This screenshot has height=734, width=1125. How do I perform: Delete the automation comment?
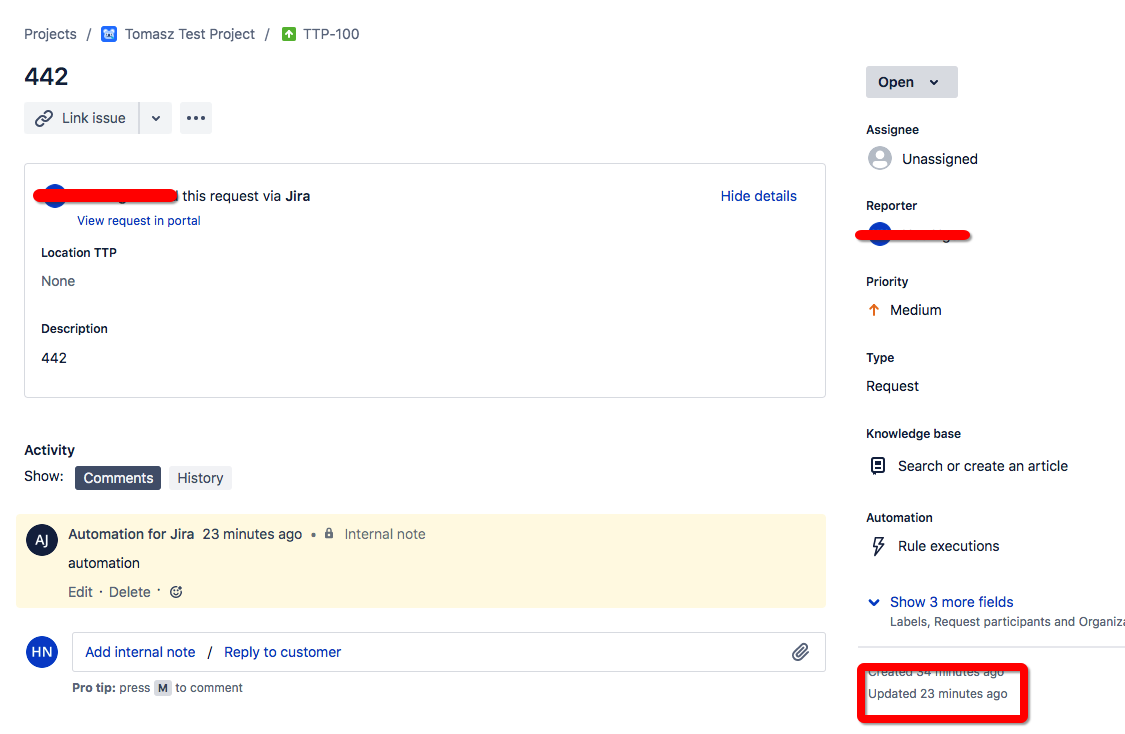point(130,592)
